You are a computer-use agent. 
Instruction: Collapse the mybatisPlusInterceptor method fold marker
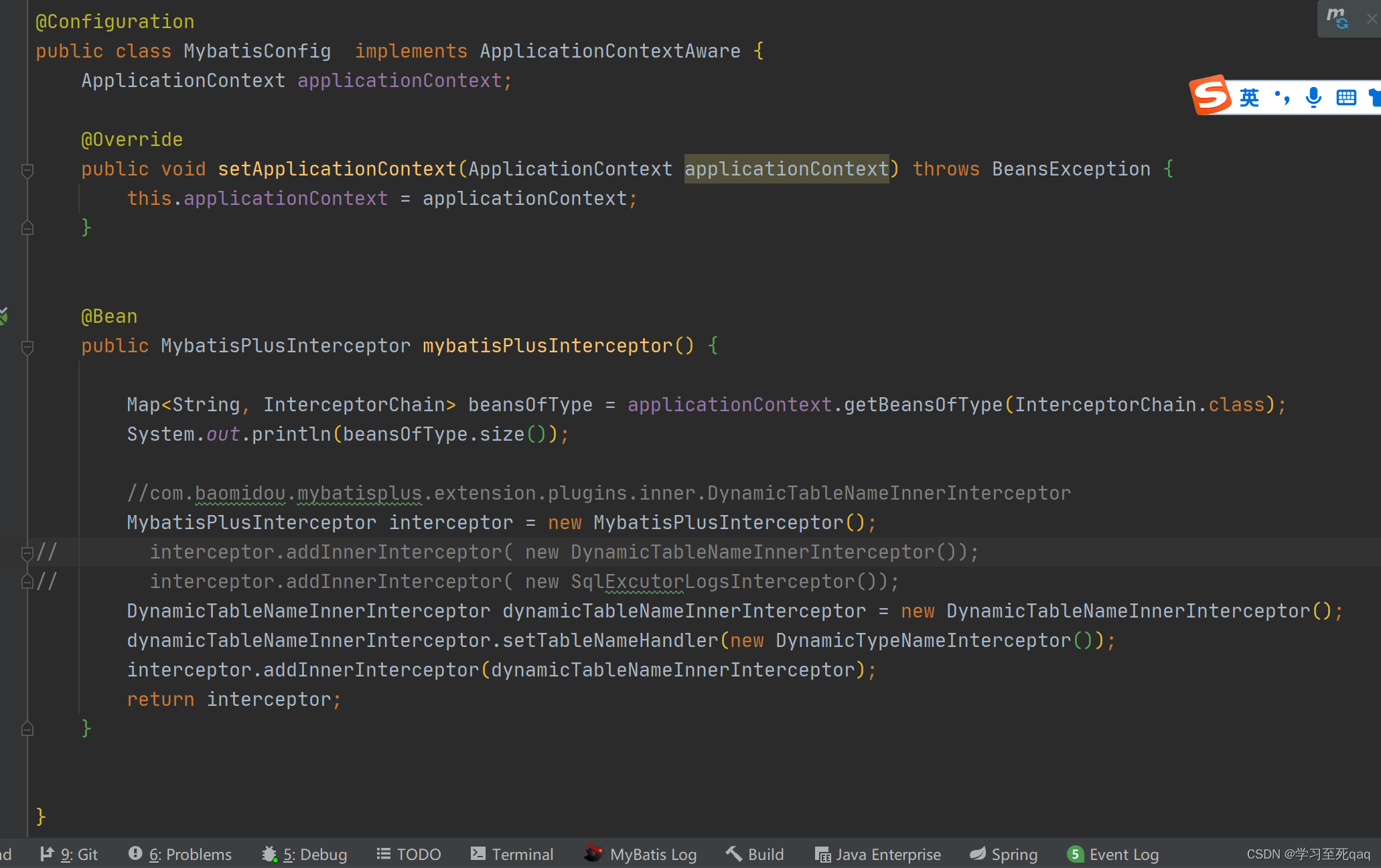[27, 347]
